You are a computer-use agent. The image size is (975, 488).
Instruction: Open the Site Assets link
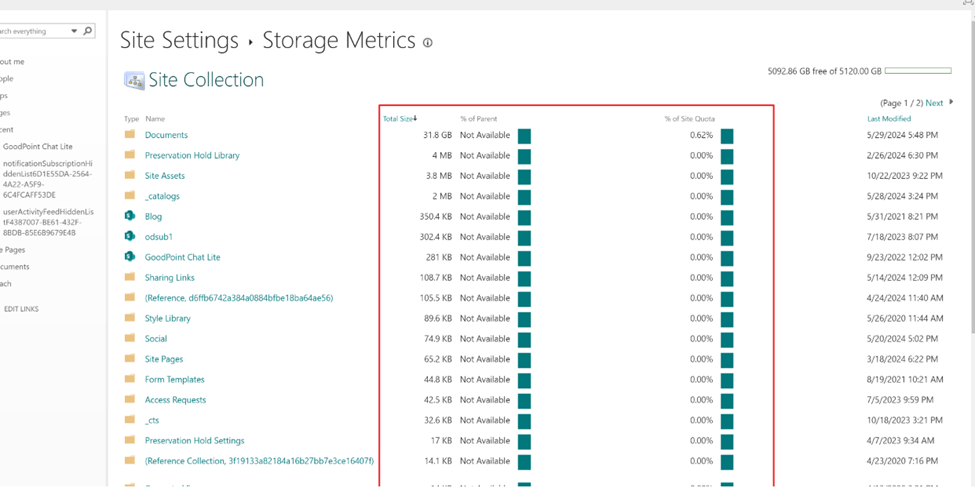click(x=165, y=176)
